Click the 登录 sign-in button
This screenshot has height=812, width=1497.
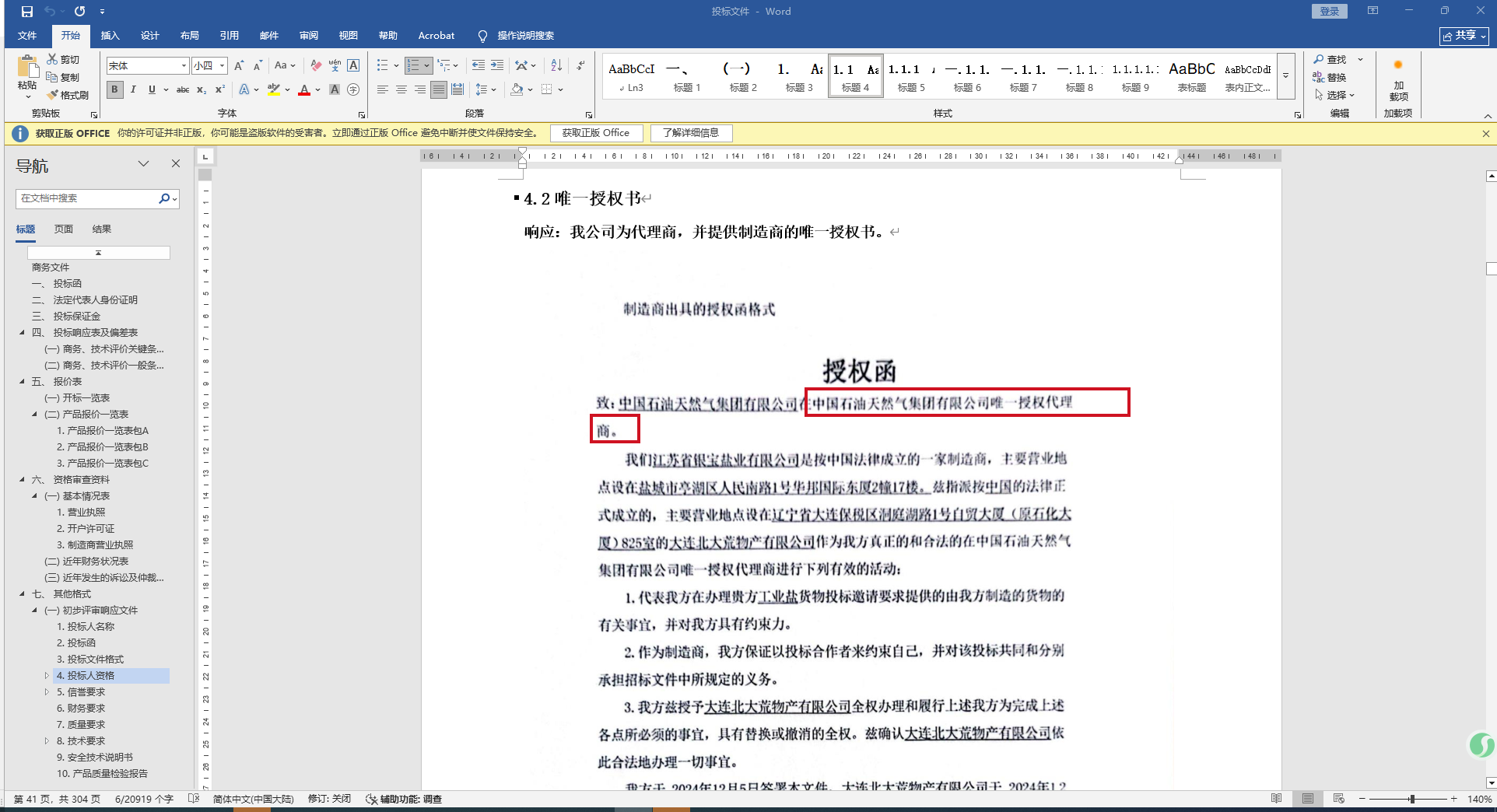tap(1330, 12)
